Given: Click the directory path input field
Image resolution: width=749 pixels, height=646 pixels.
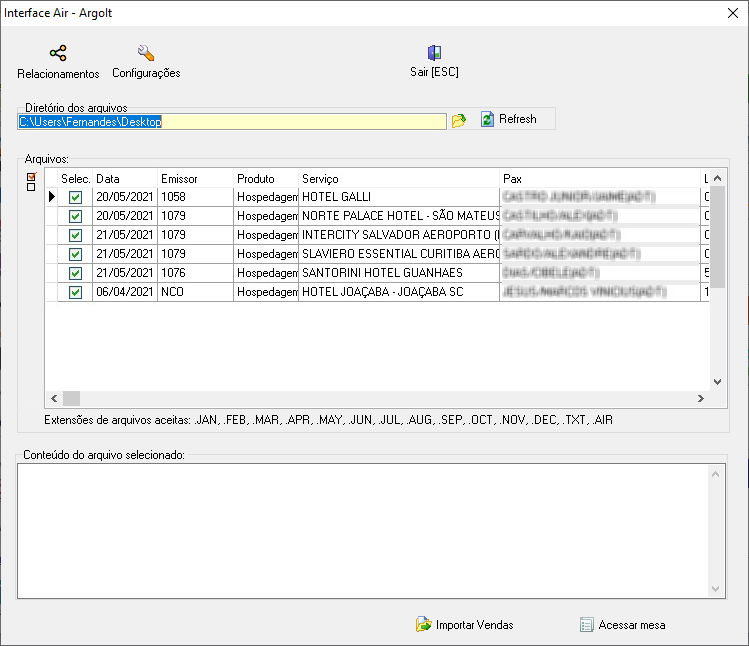Looking at the screenshot, I should pos(232,121).
